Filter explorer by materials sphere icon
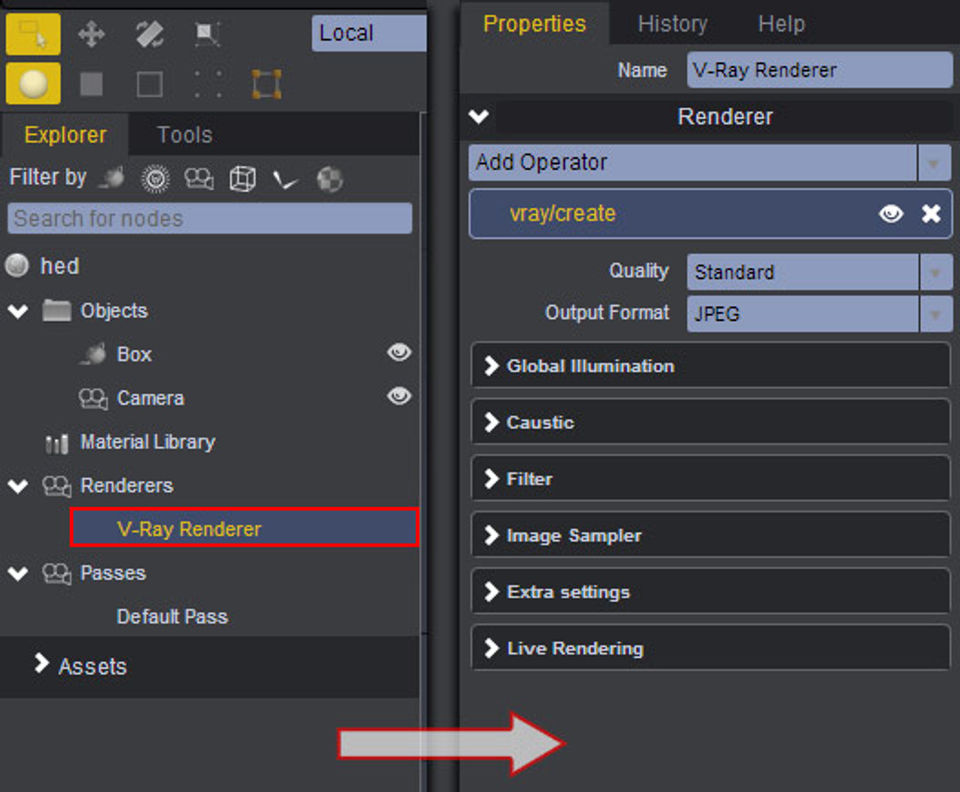Screen dimensions: 960x792 (x=329, y=179)
